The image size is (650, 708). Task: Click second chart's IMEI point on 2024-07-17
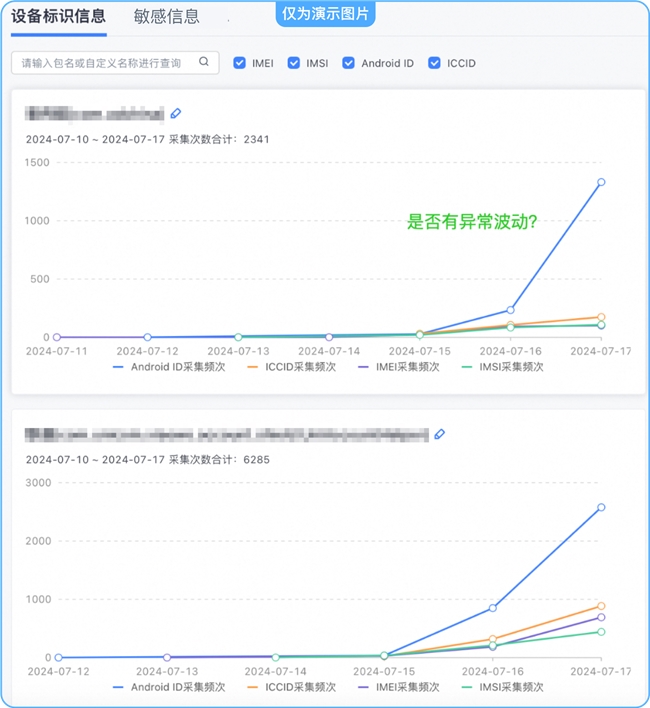click(601, 617)
